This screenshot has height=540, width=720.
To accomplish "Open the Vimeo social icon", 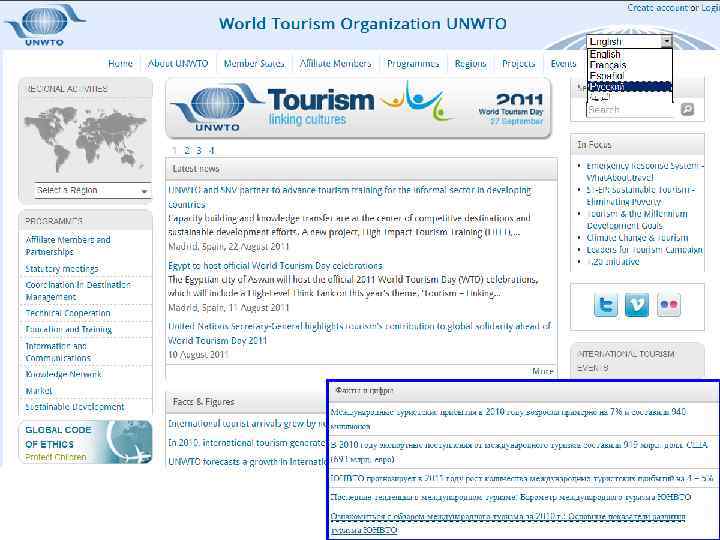I will (x=637, y=304).
